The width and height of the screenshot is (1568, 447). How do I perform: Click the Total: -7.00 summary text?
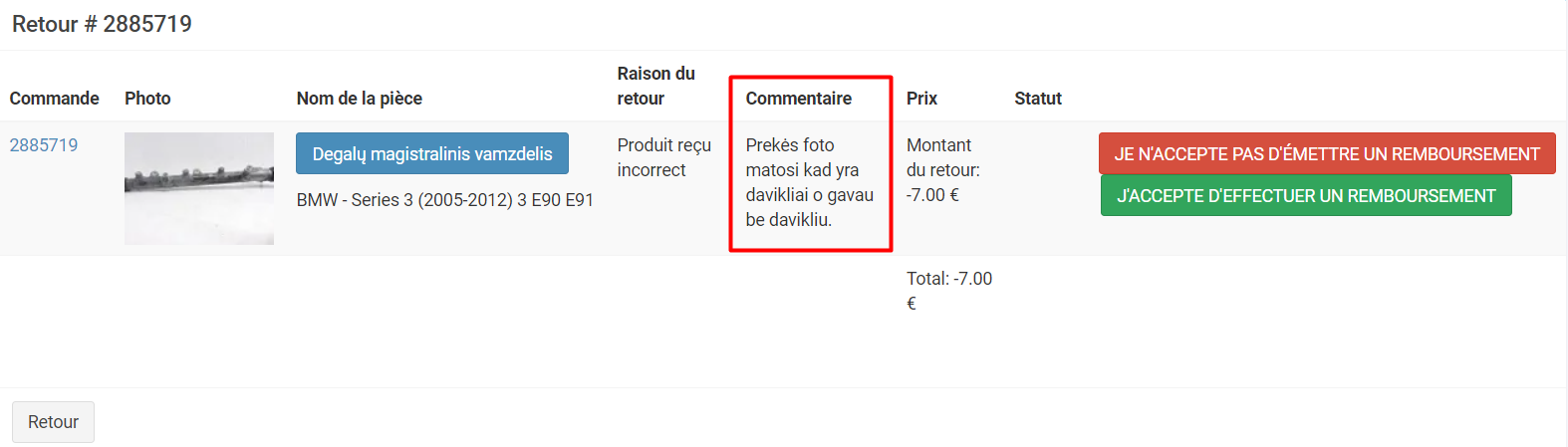pos(949,279)
